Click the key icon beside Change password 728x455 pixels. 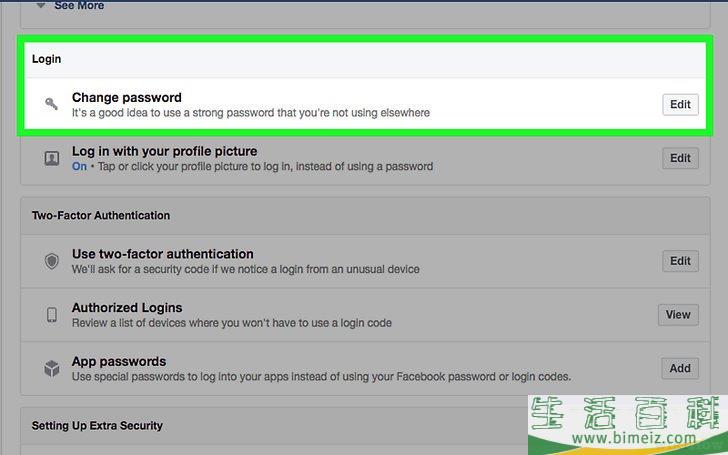point(51,104)
